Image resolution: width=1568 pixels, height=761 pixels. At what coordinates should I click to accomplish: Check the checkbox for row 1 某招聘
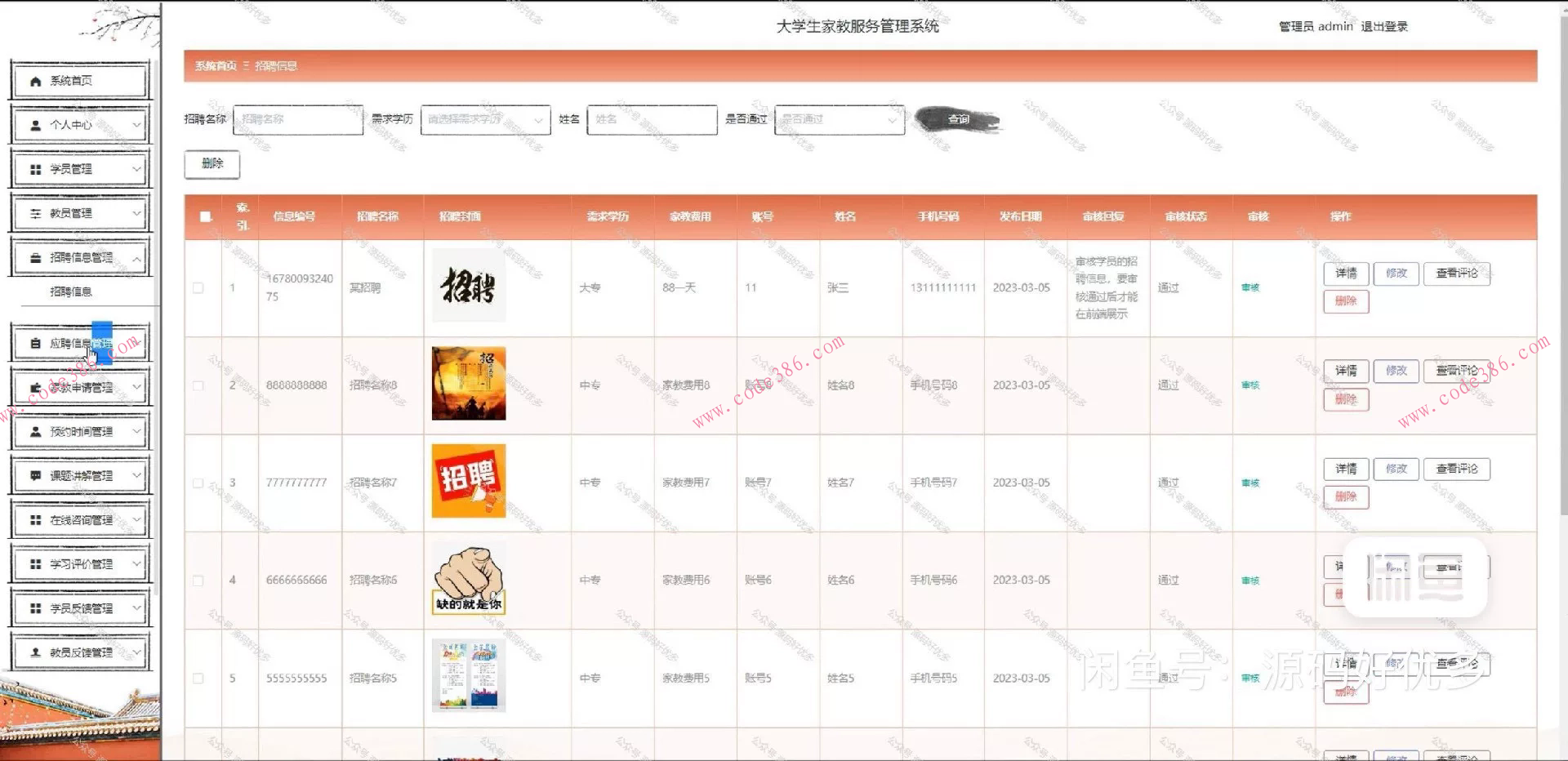(198, 287)
